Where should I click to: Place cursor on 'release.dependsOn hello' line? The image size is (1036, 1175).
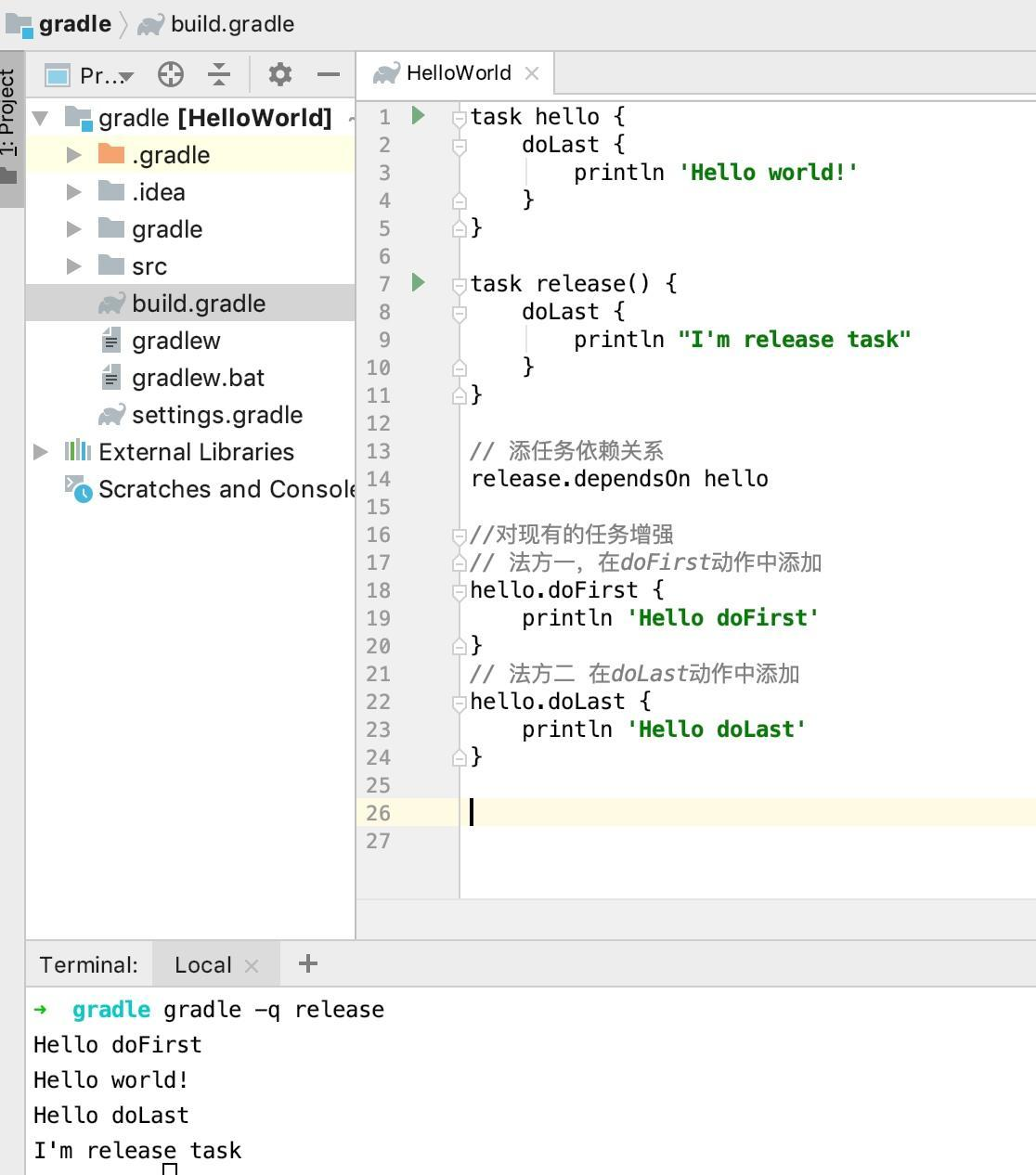(x=619, y=479)
